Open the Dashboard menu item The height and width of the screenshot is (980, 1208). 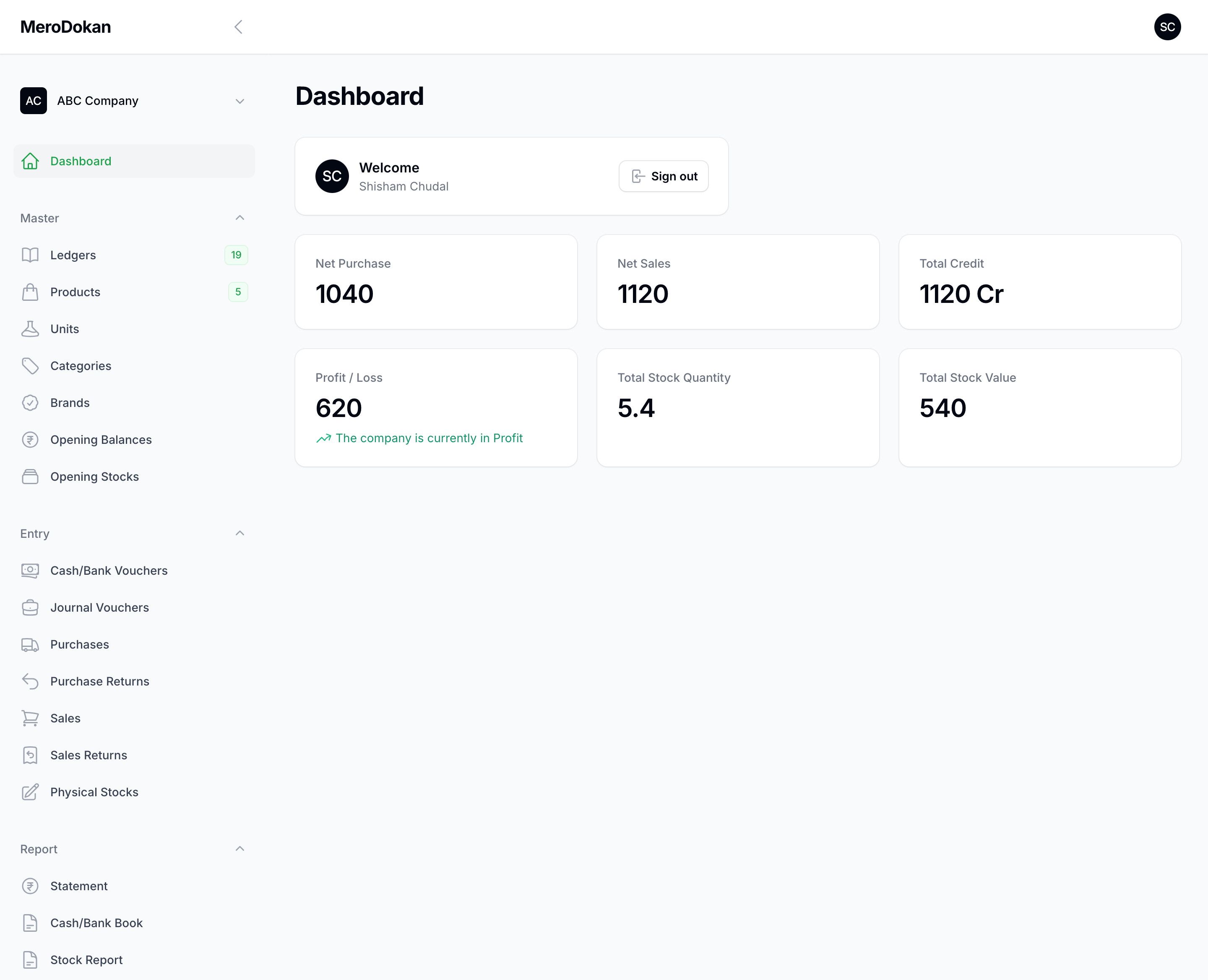coord(81,161)
